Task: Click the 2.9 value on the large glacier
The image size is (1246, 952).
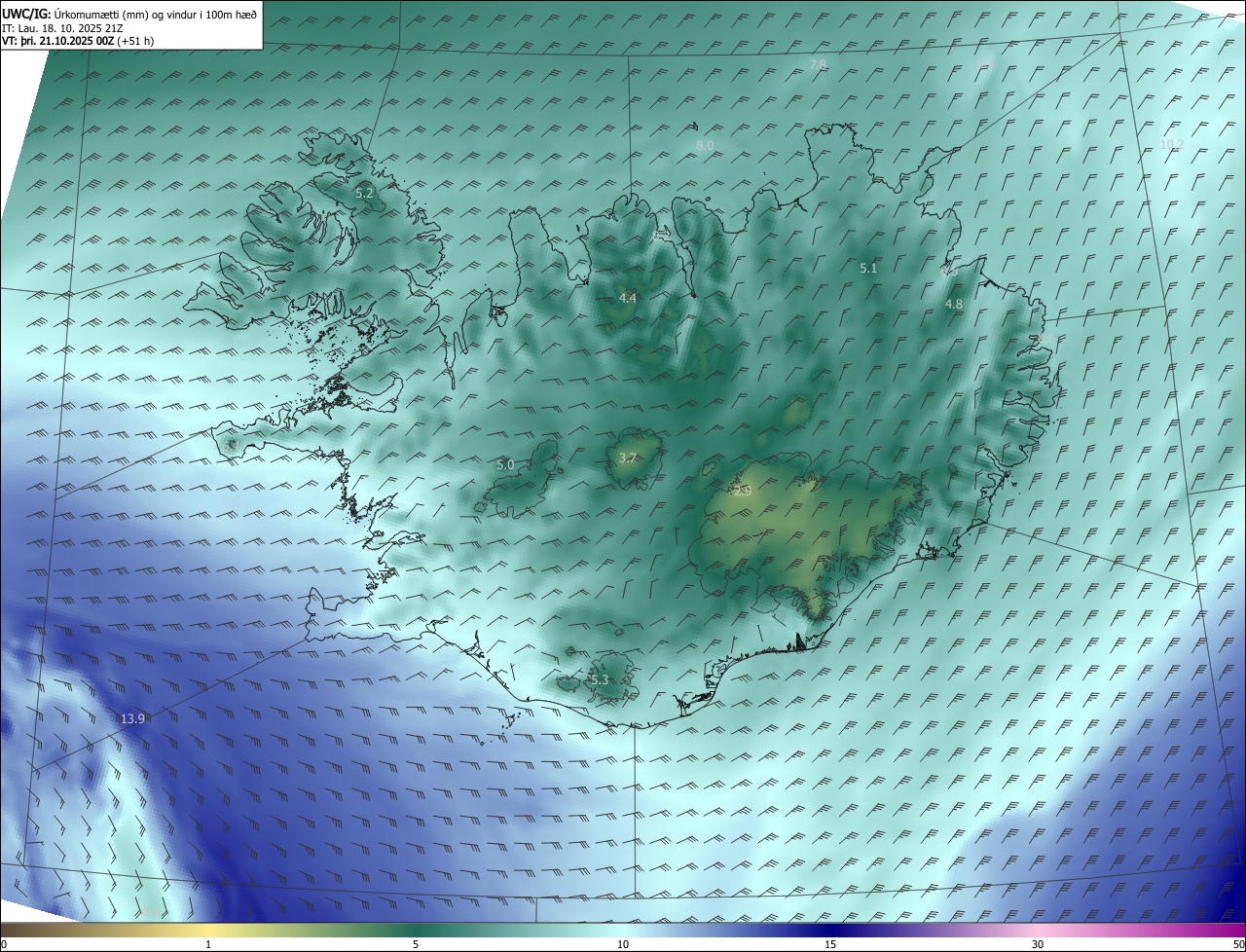Action: [x=742, y=492]
